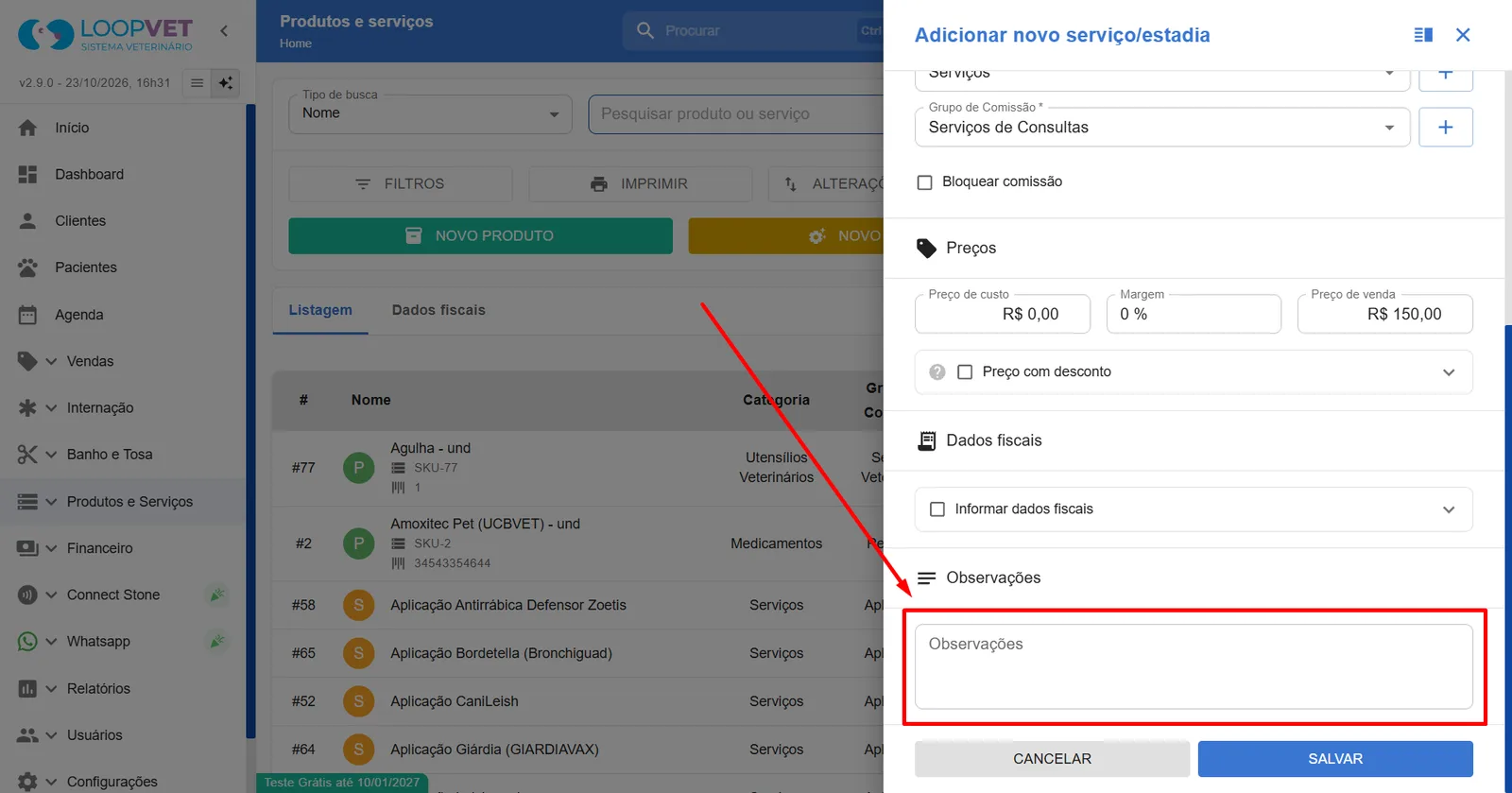Click the Procurar search magnifier icon
This screenshot has height=793, width=1512.
tap(645, 31)
